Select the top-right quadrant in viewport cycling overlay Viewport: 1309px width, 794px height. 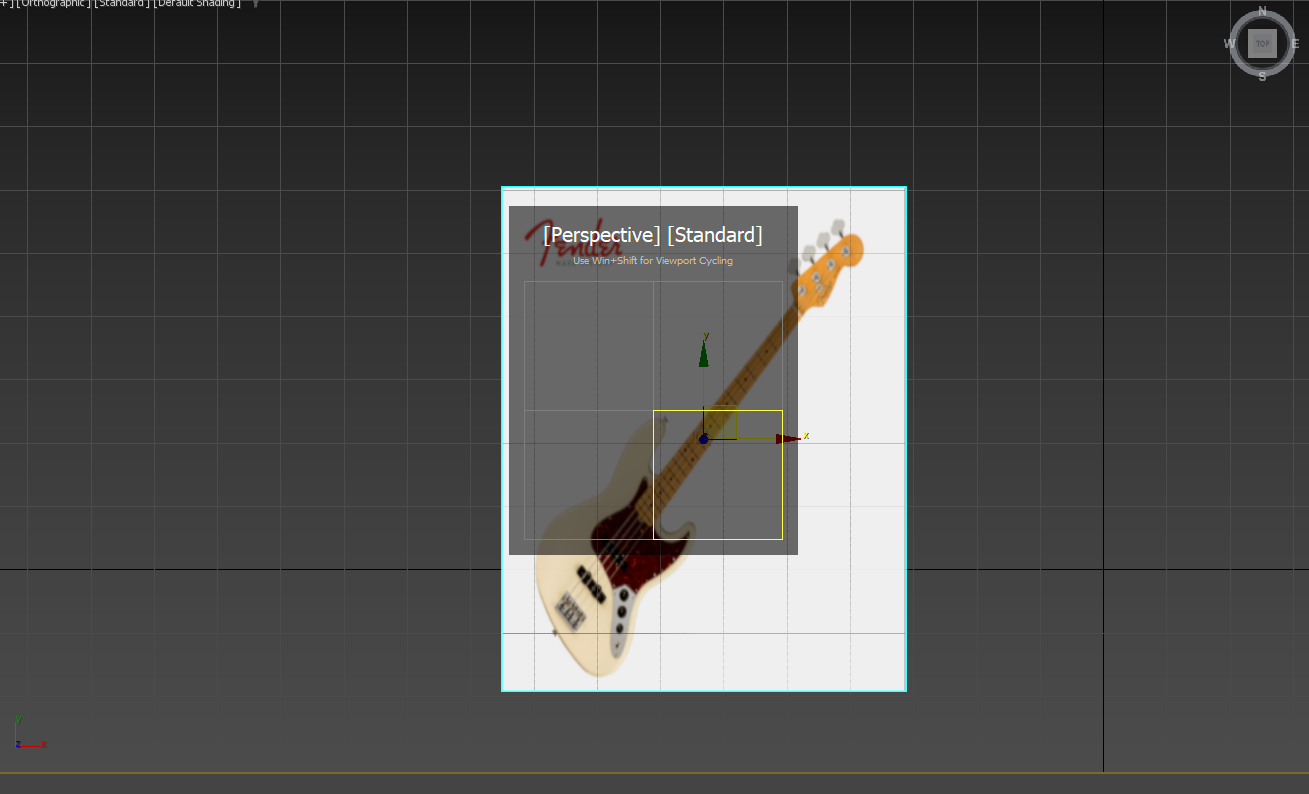(x=718, y=346)
